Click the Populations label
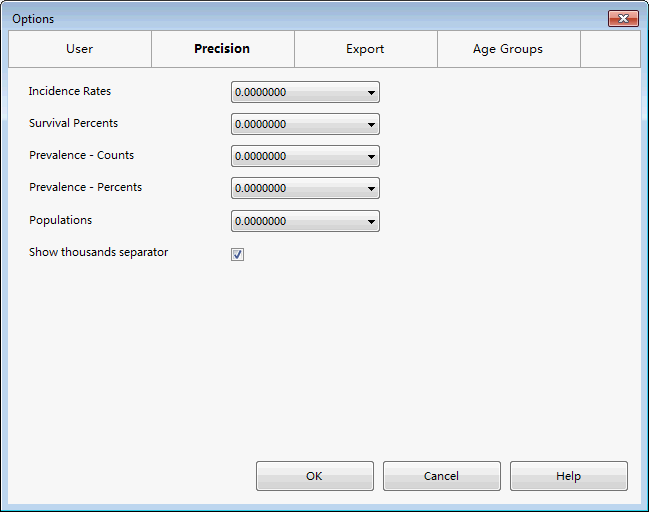This screenshot has height=512, width=649. pos(60,220)
